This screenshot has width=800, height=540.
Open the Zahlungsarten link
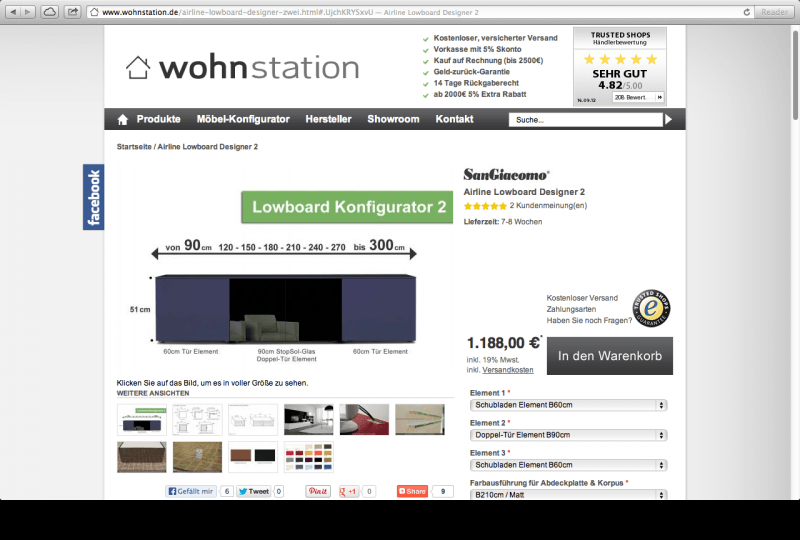(x=571, y=309)
